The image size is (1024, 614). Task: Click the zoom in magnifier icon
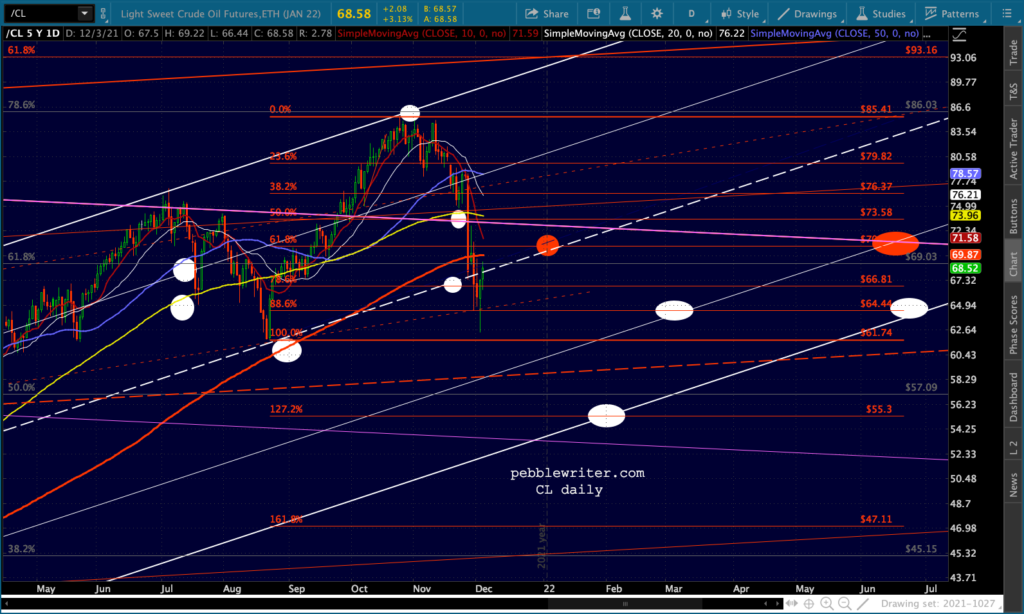pyautogui.click(x=827, y=604)
